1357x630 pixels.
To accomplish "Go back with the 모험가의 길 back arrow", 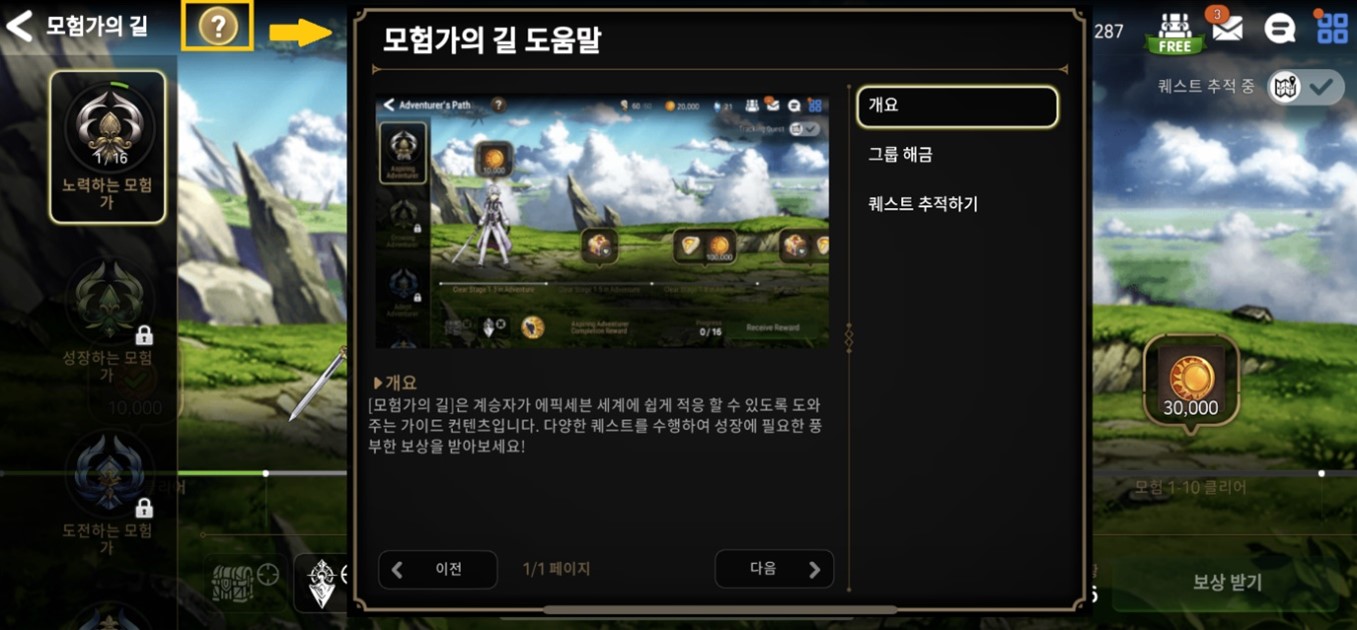I will (x=20, y=26).
